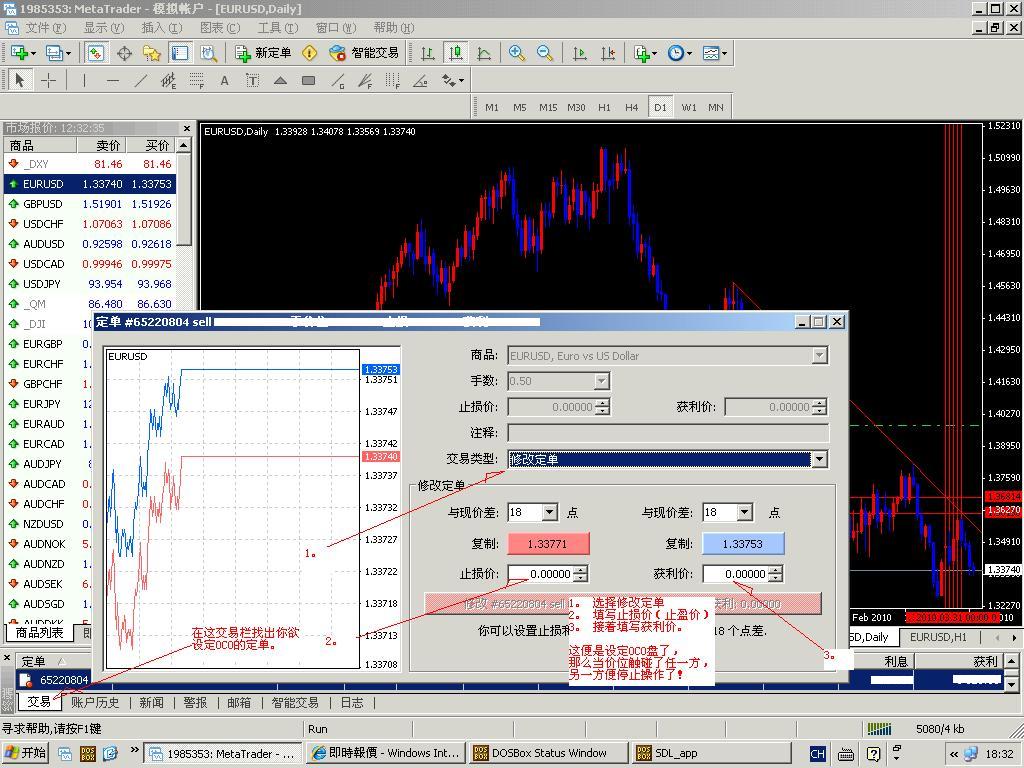Open the templates icon's dropdown arrow

724,54
